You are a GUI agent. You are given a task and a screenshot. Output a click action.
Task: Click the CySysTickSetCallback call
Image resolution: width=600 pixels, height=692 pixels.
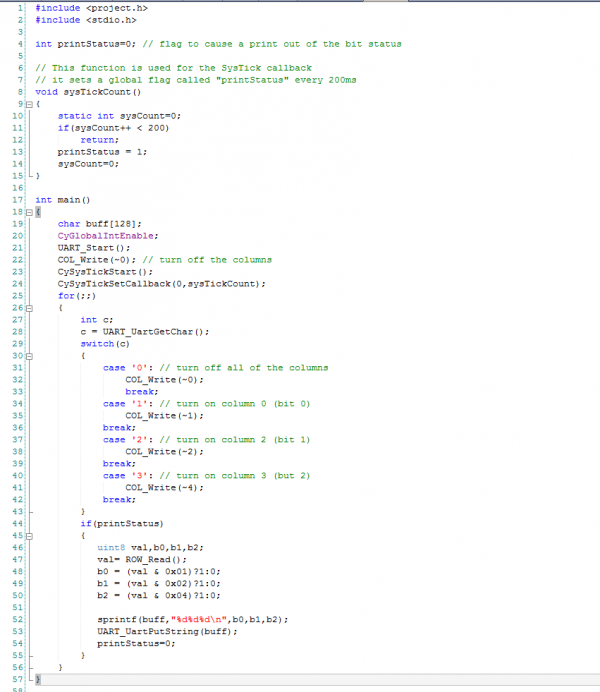(x=161, y=284)
